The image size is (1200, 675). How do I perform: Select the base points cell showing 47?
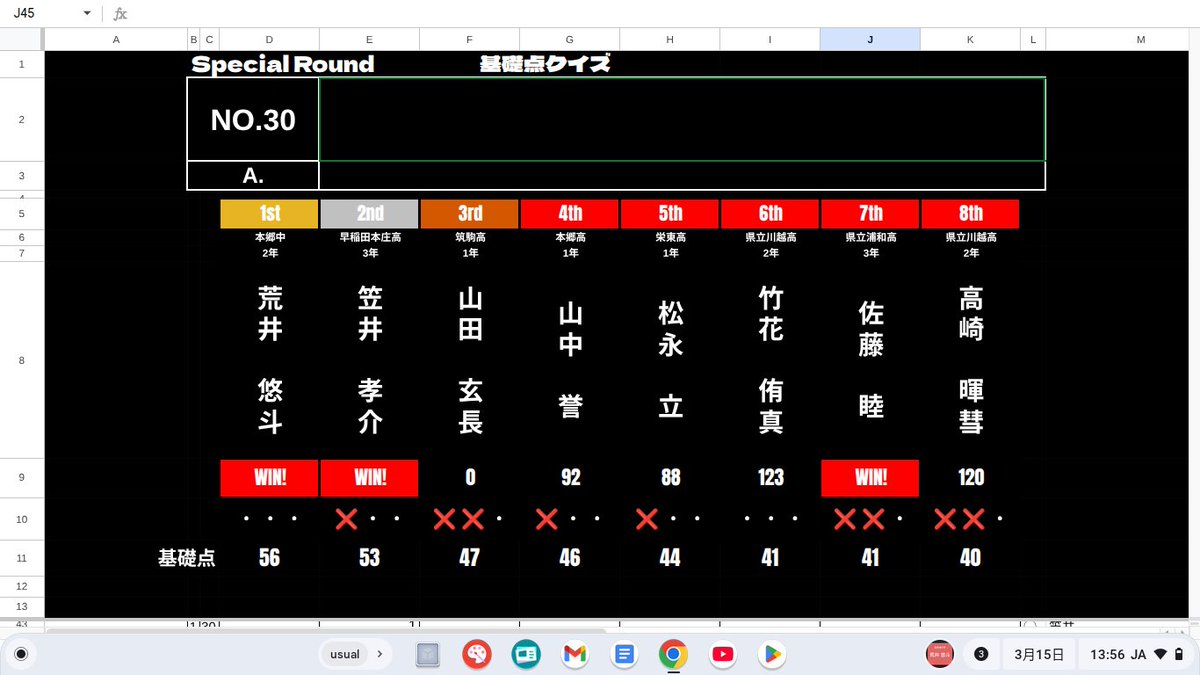(x=470, y=558)
